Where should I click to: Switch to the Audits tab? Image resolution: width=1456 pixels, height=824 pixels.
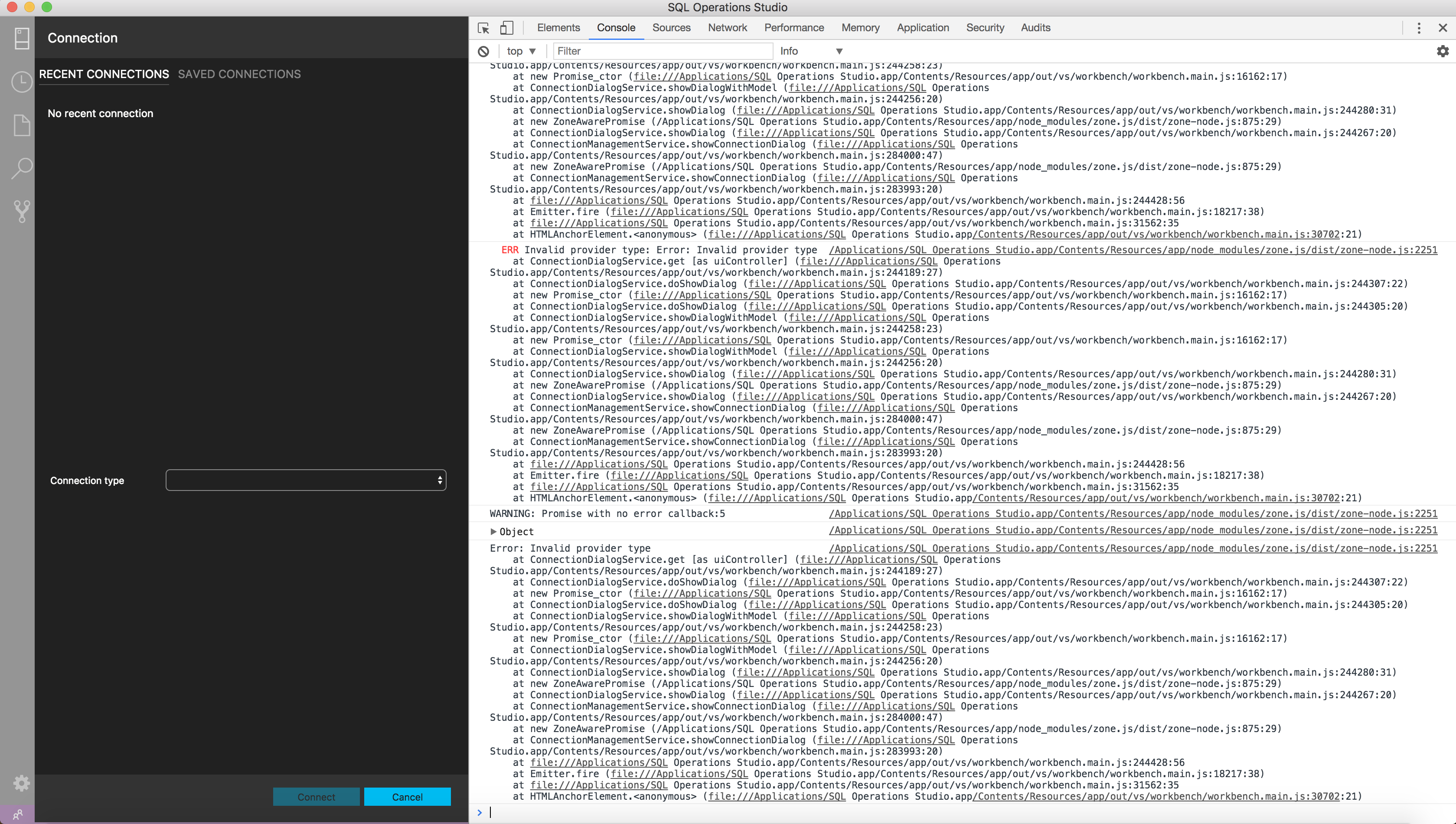pos(1035,28)
